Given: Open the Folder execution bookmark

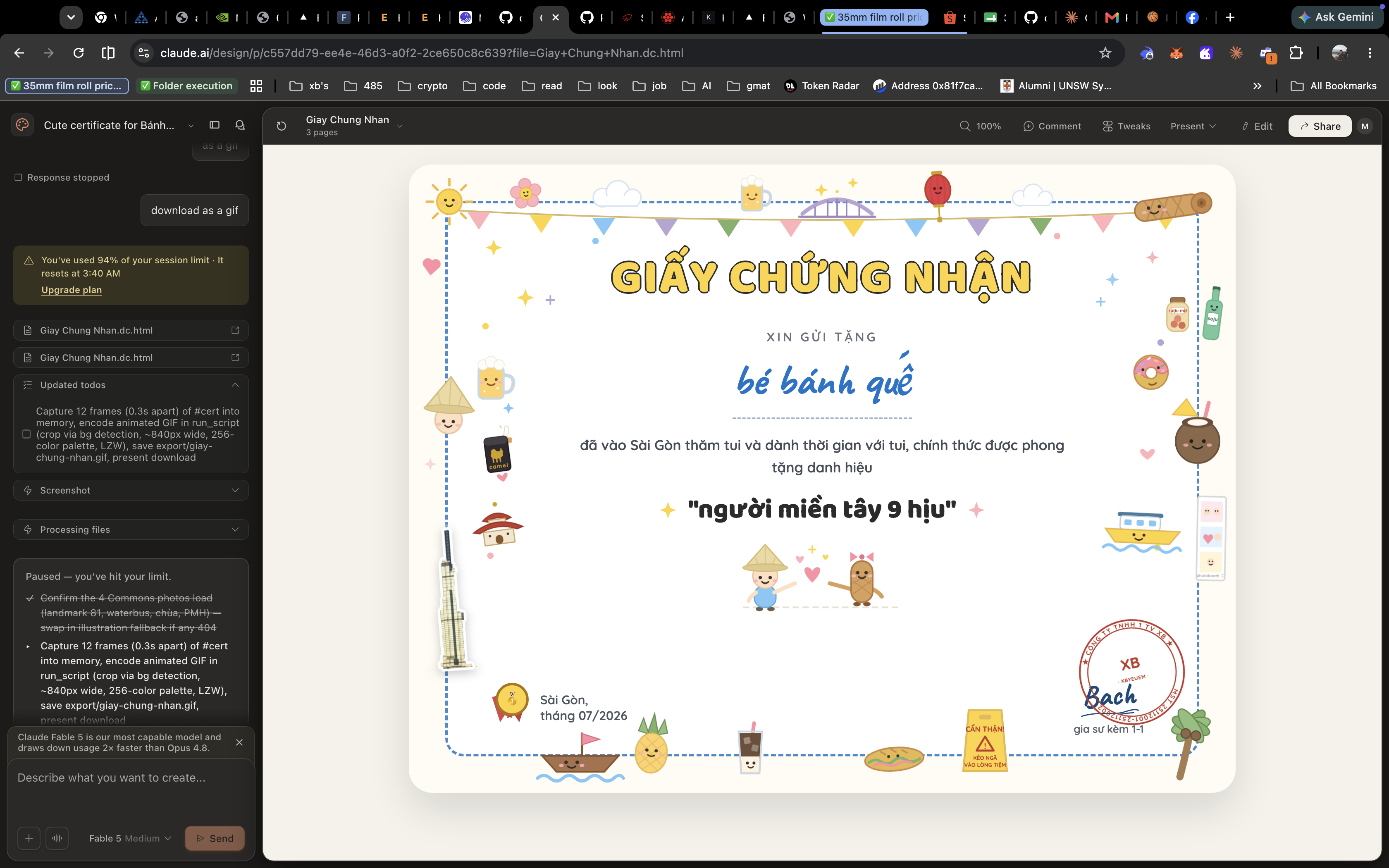Looking at the screenshot, I should click(x=187, y=86).
